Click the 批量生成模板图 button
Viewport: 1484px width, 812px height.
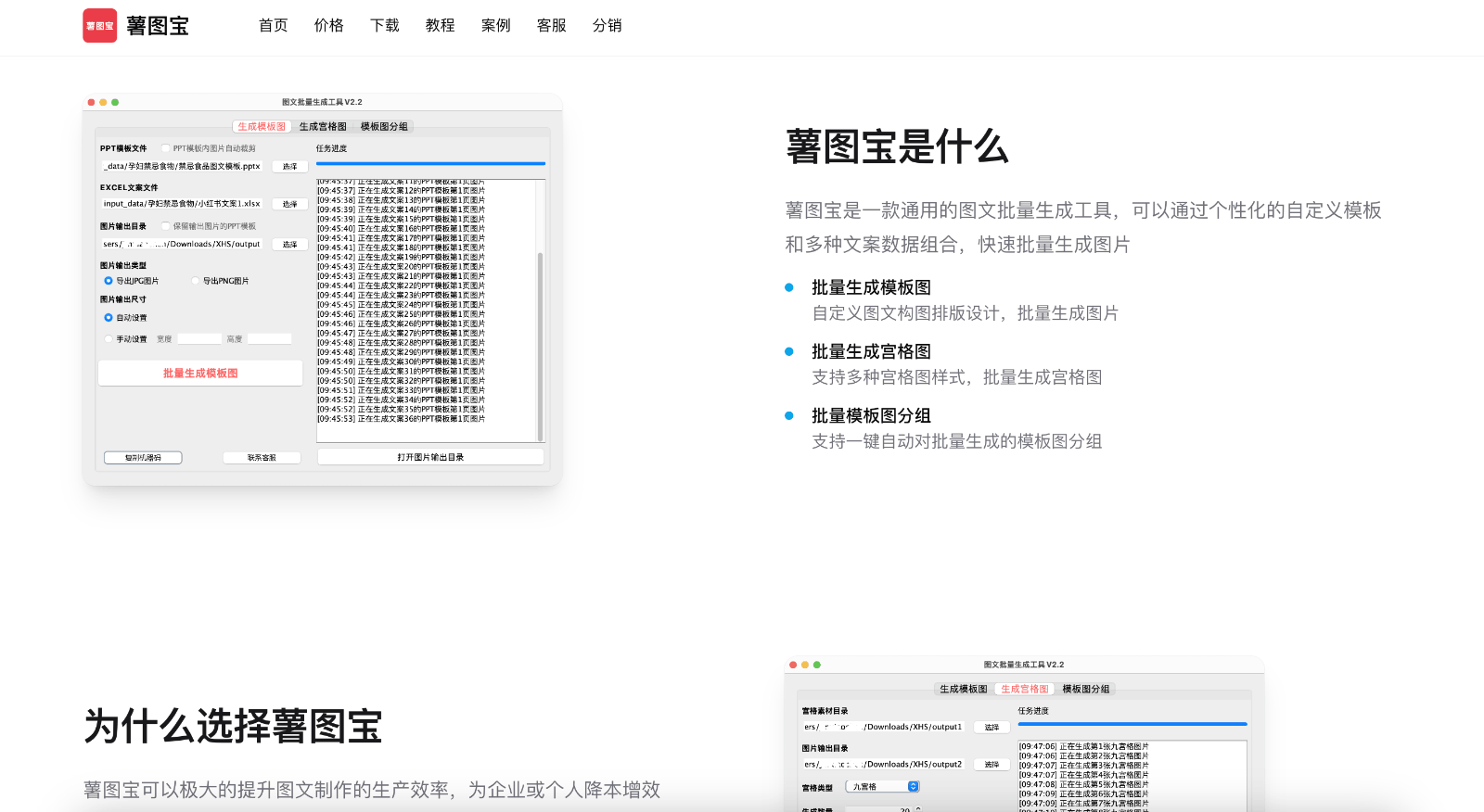(200, 373)
